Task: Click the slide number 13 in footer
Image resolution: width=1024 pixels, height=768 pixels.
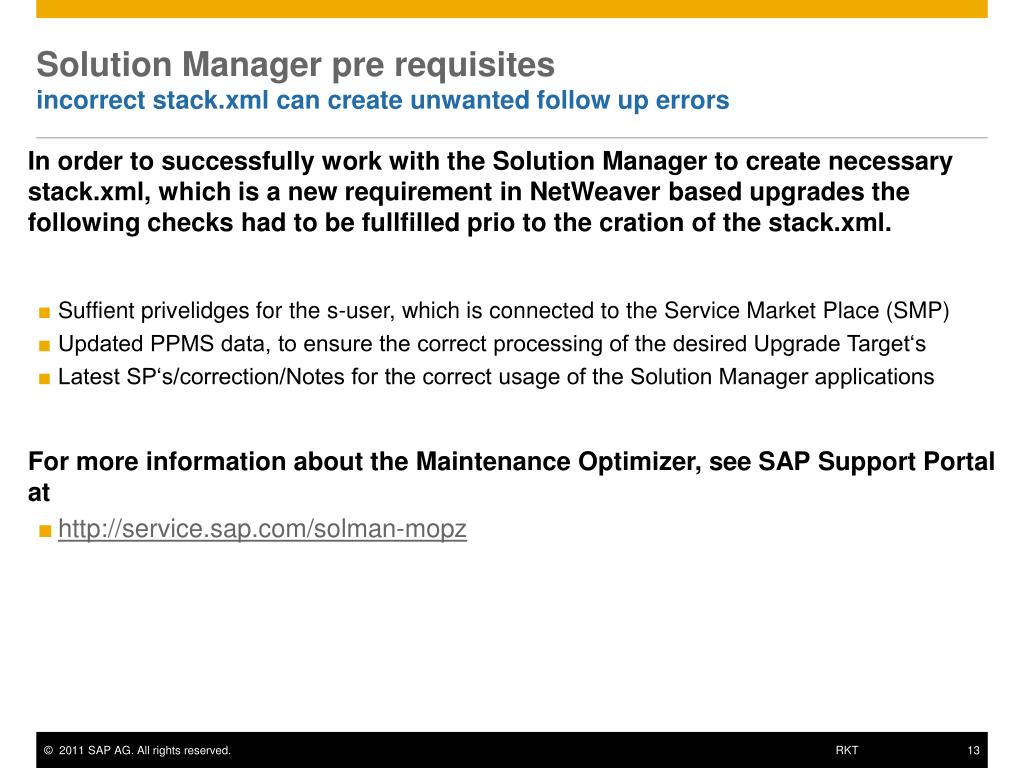Action: coord(973,750)
